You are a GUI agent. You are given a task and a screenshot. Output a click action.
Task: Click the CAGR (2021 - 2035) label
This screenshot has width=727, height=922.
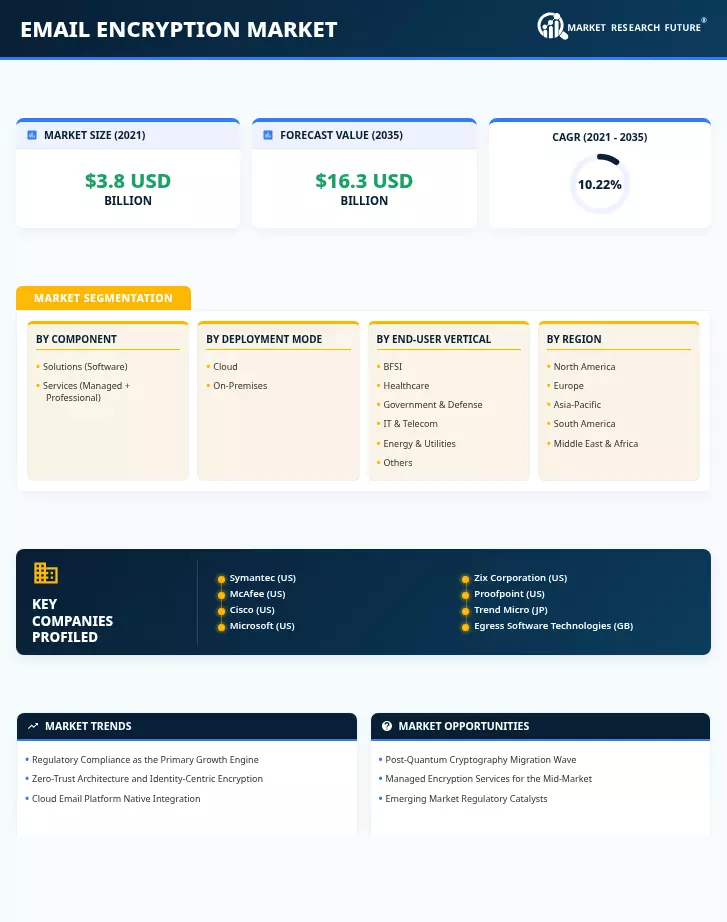[599, 137]
